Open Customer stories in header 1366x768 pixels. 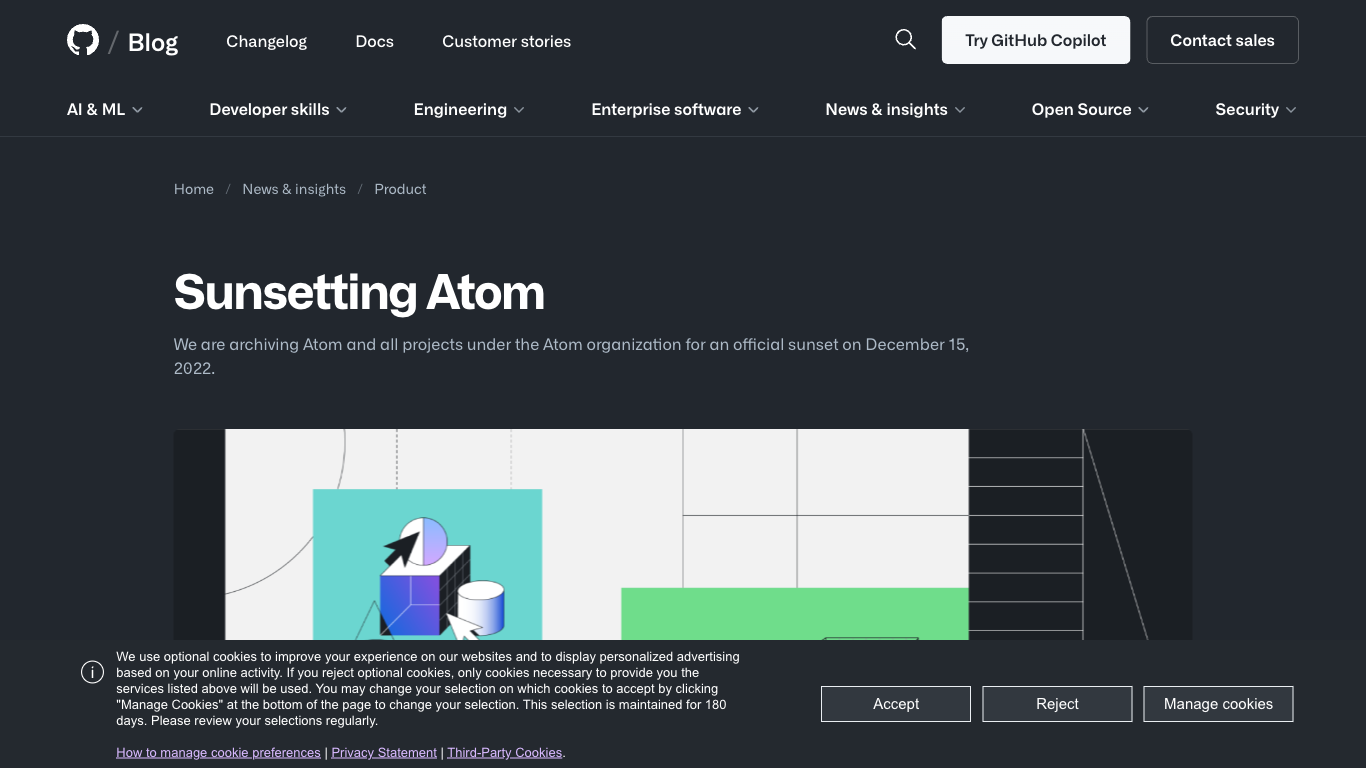(x=507, y=41)
